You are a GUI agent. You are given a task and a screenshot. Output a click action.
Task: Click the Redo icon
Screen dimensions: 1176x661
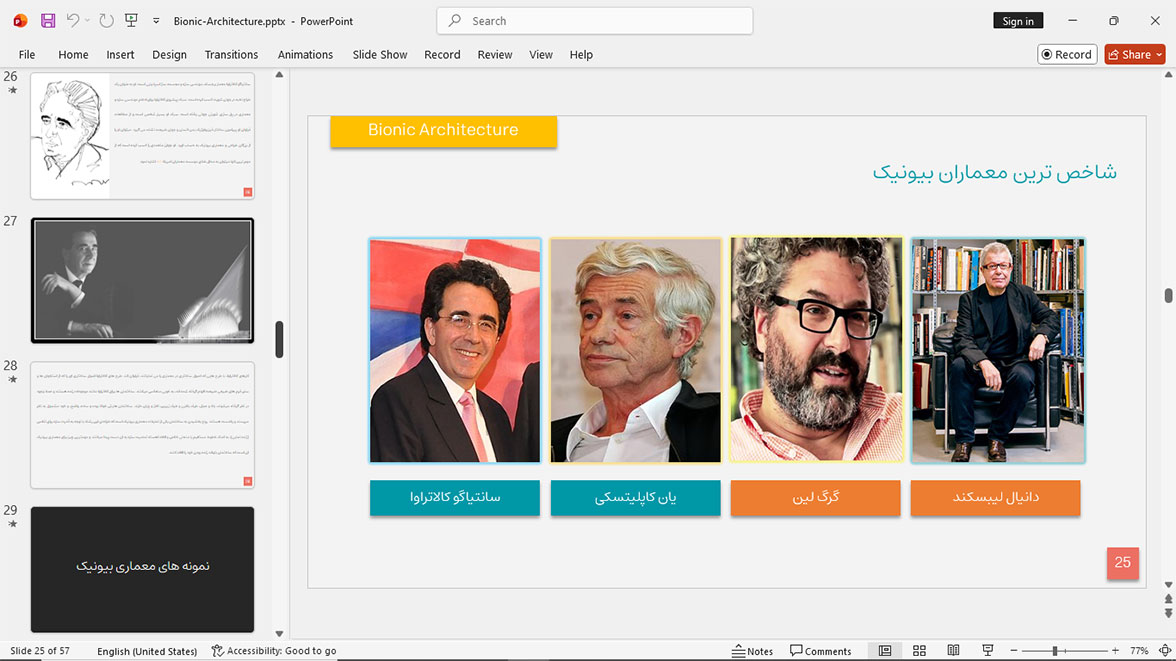coord(106,21)
